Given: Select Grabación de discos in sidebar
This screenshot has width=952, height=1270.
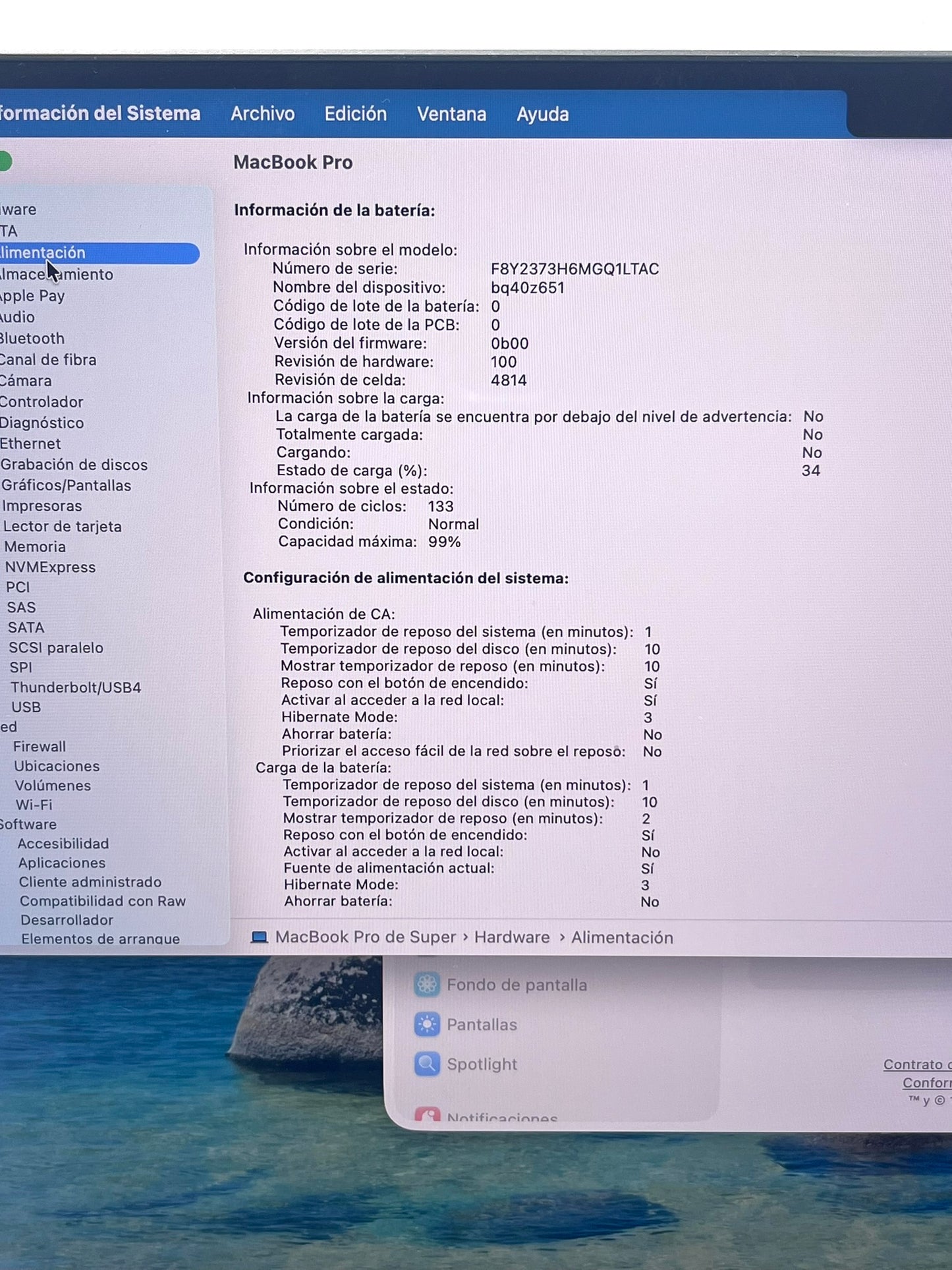Looking at the screenshot, I should [74, 465].
